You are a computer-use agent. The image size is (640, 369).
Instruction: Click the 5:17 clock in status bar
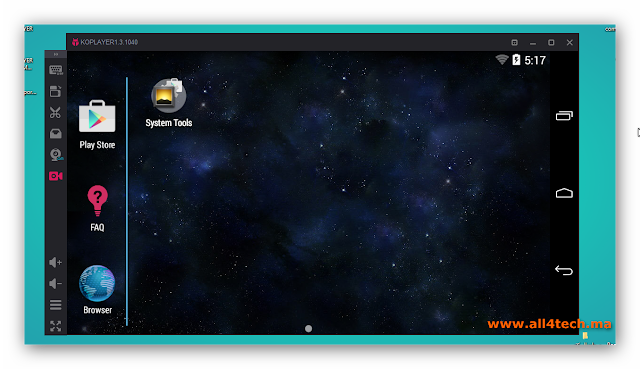(535, 60)
